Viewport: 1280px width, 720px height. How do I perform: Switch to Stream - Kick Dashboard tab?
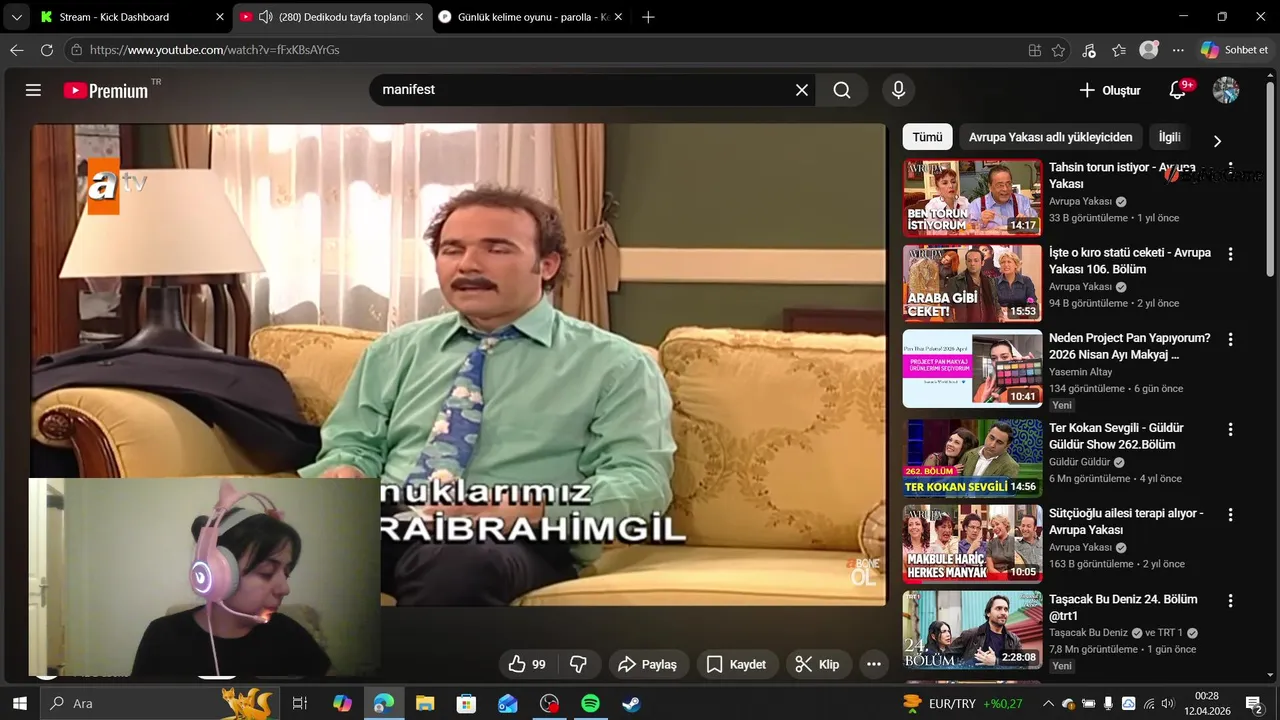[x=130, y=17]
